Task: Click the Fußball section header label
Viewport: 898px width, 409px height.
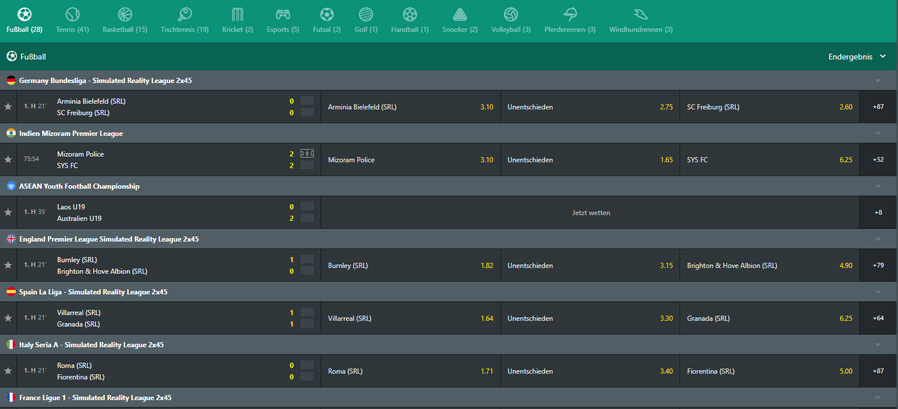Action: tap(33, 57)
